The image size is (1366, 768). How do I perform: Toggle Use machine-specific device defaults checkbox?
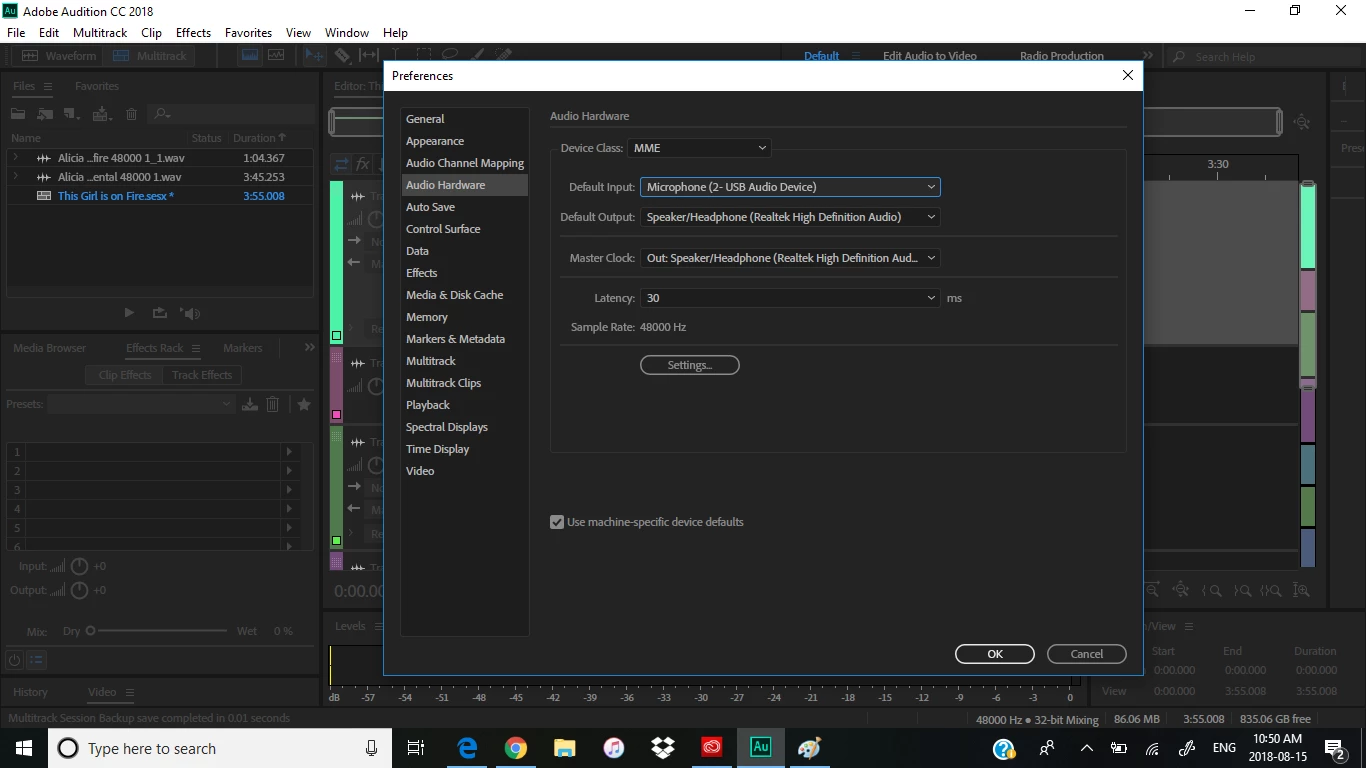click(x=557, y=522)
